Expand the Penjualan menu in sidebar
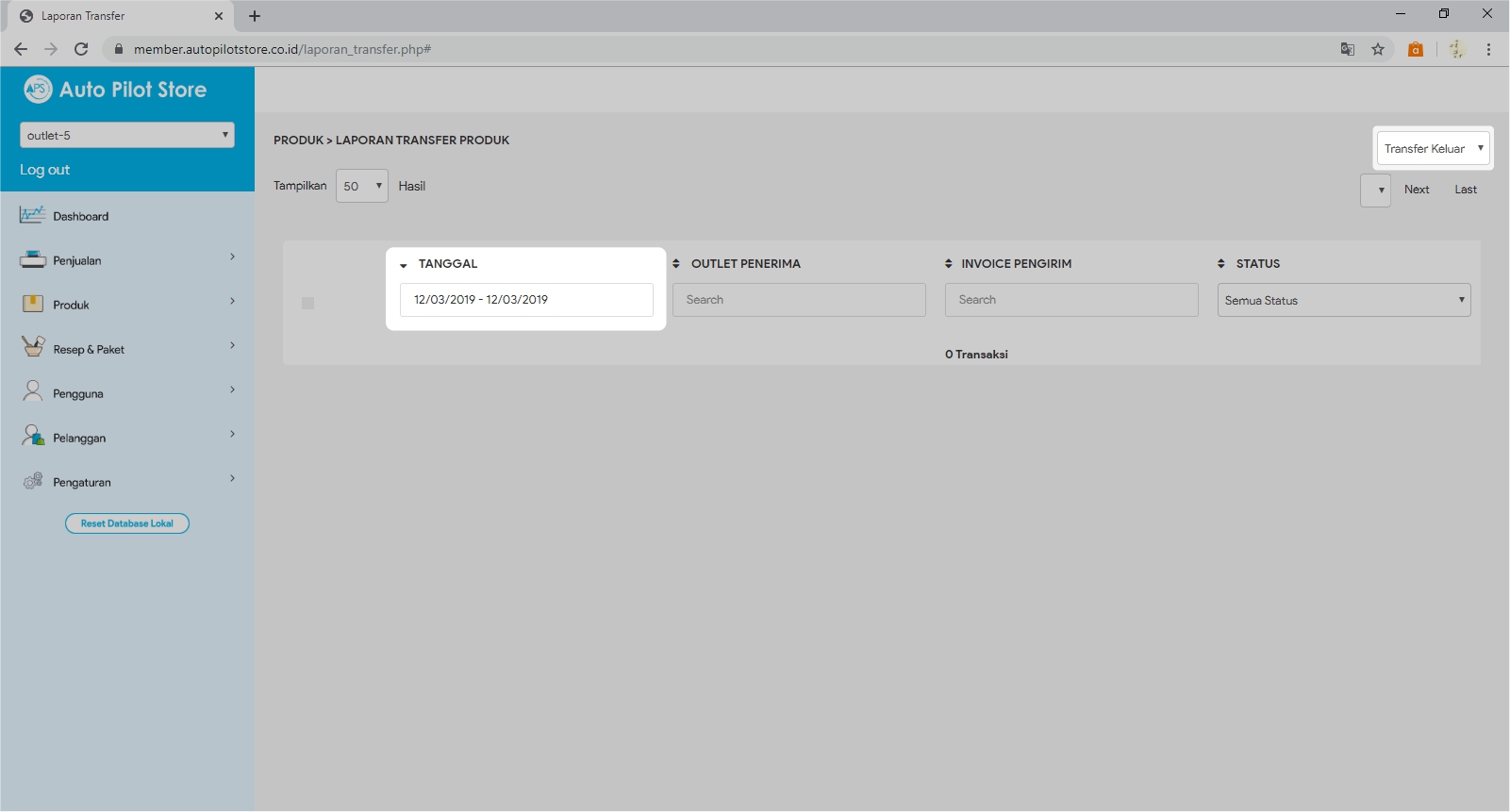The width and height of the screenshot is (1510, 812). click(232, 257)
